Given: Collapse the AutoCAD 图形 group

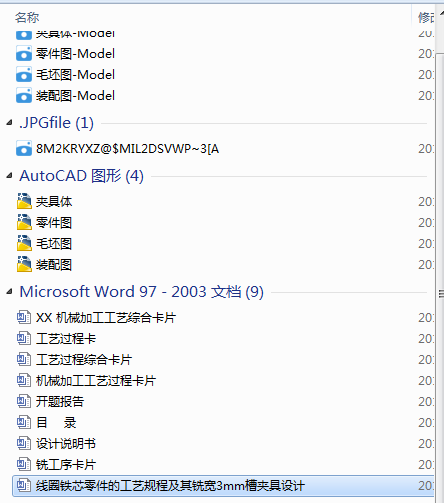Looking at the screenshot, I should coord(9,176).
